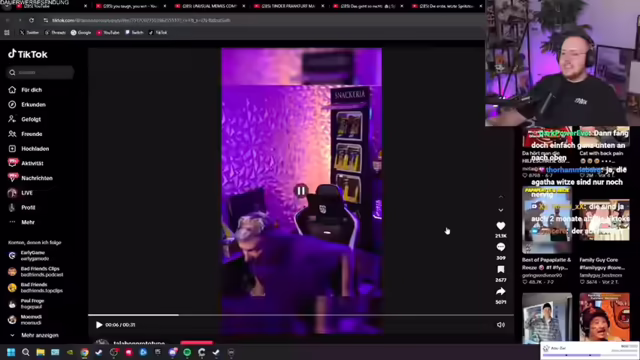Switch to UNUSUAL MEMES COMP tab

click(209, 6)
